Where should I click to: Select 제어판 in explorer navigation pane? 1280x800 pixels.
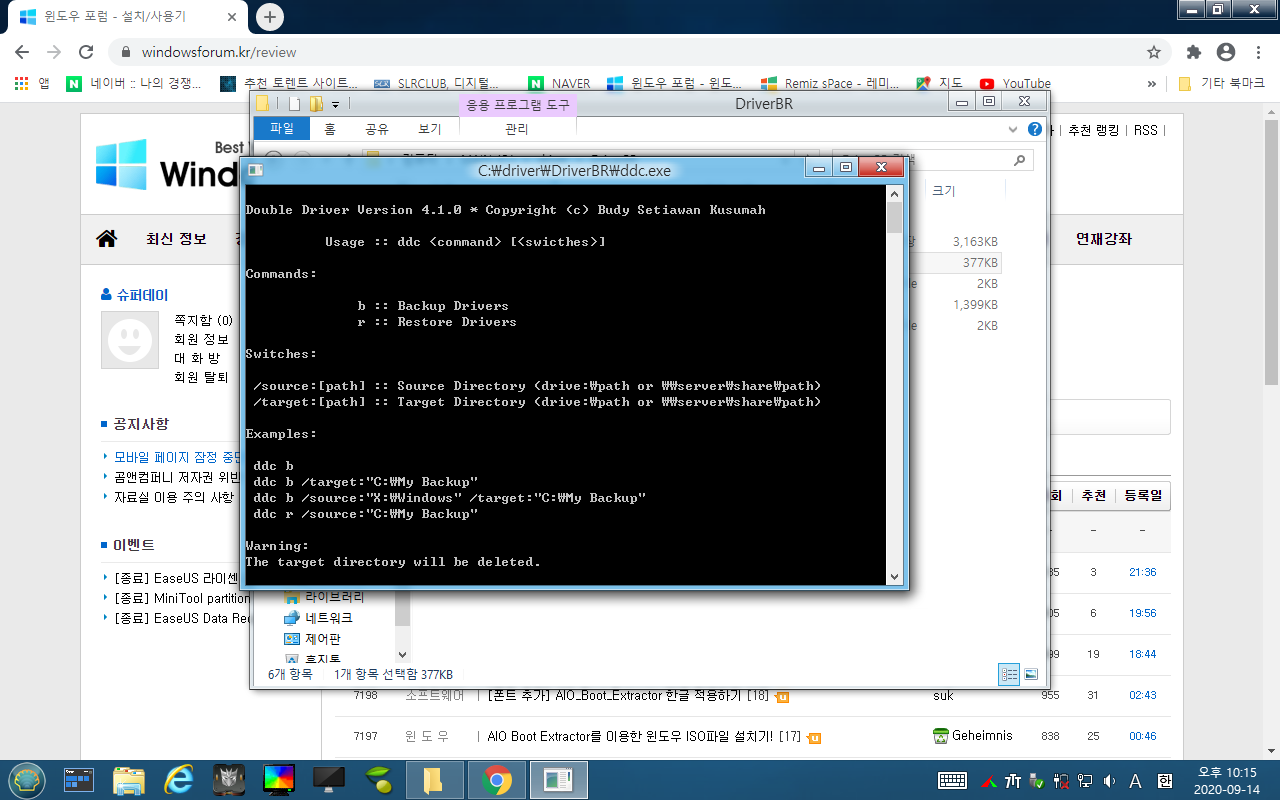(313, 638)
